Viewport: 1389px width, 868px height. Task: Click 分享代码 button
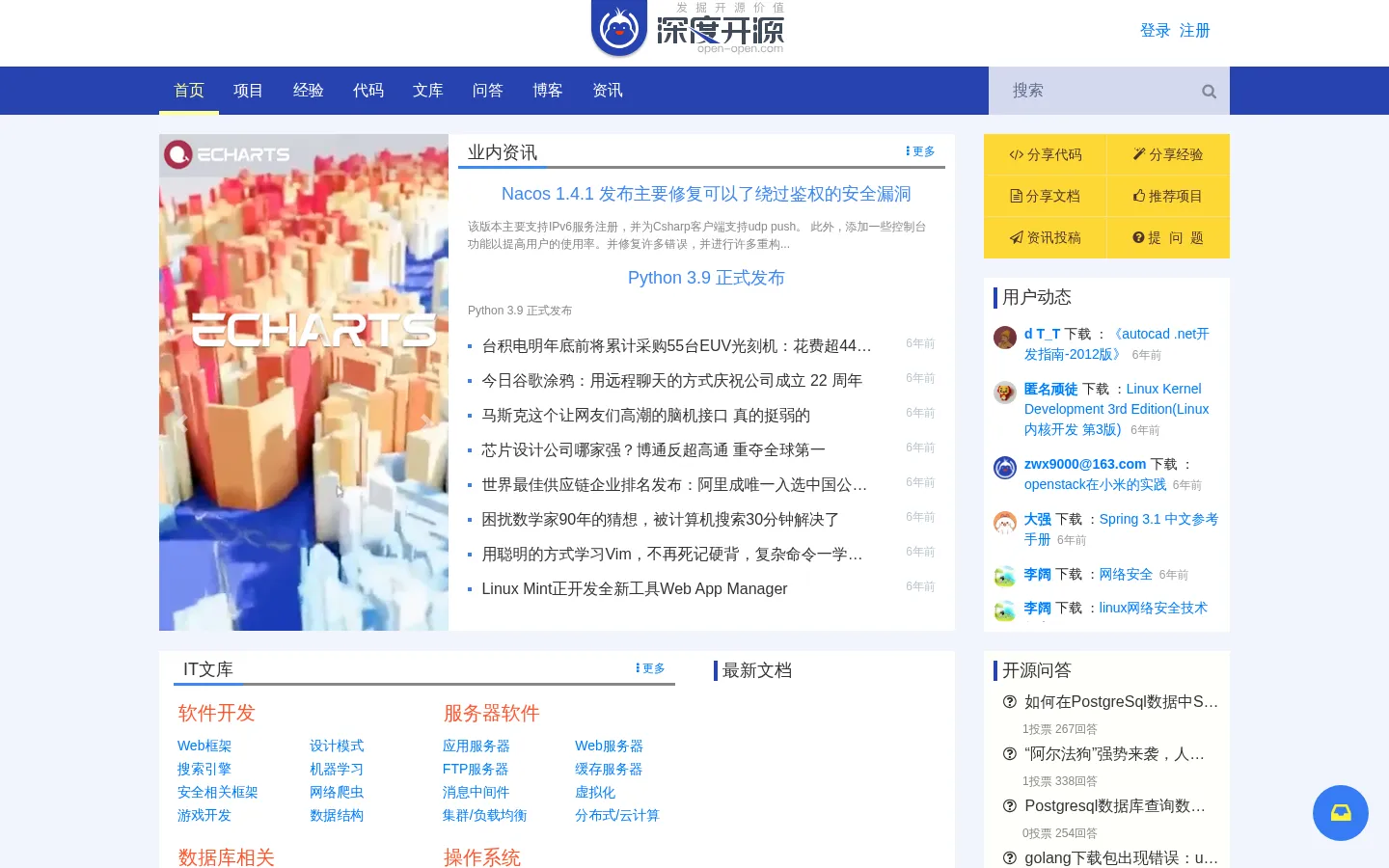tap(1046, 154)
